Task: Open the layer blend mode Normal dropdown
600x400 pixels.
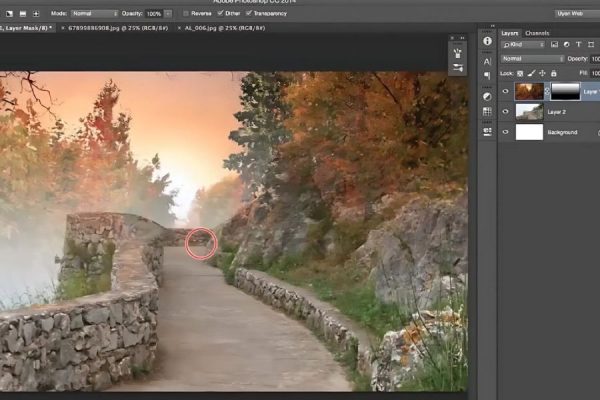Action: (532, 58)
